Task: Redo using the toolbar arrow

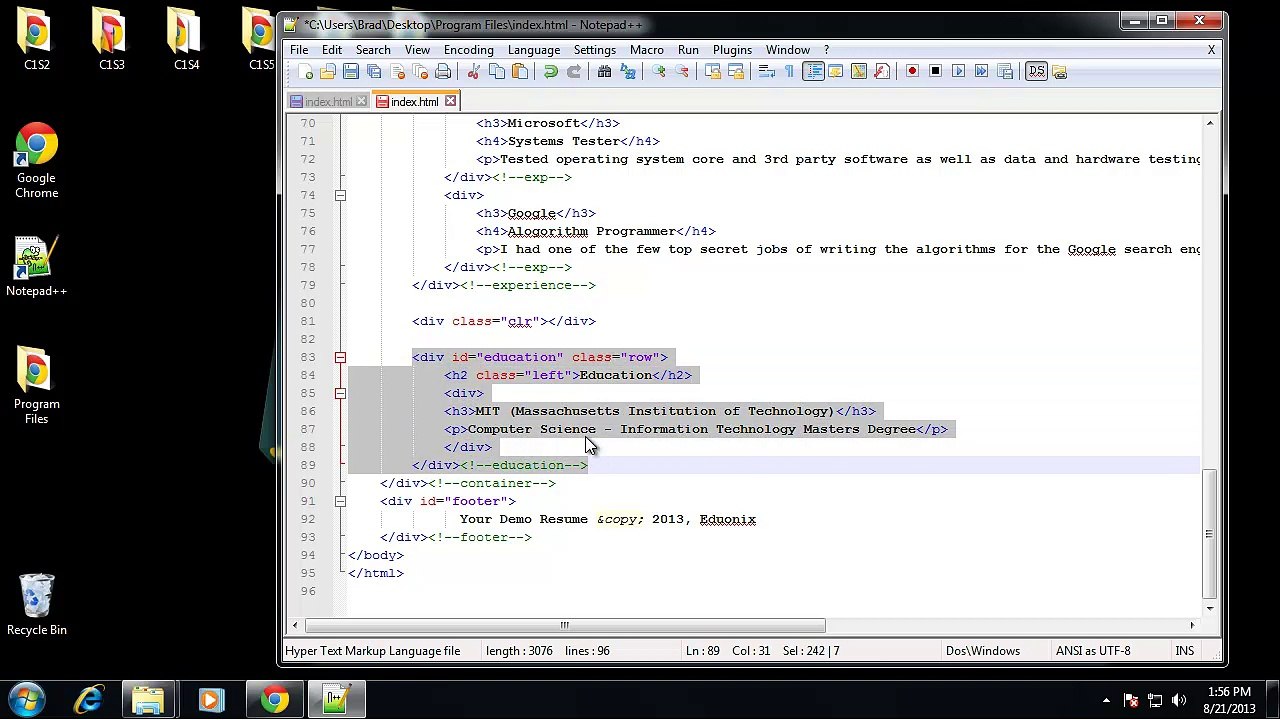Action: coord(574,72)
